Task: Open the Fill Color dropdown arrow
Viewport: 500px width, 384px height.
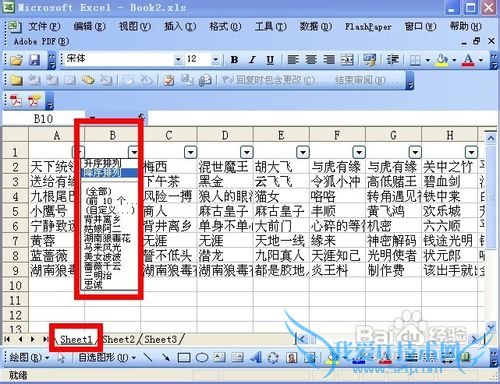Action: pos(454,60)
